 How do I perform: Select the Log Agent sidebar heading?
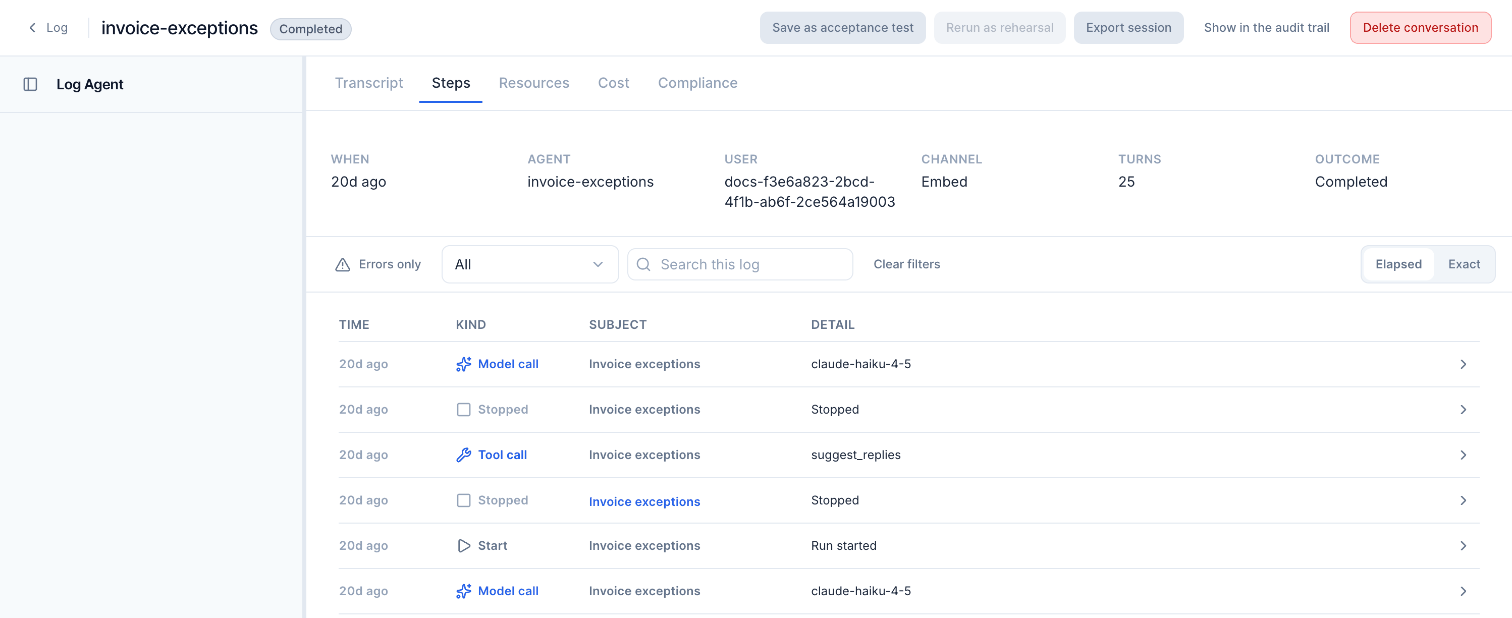click(x=90, y=85)
